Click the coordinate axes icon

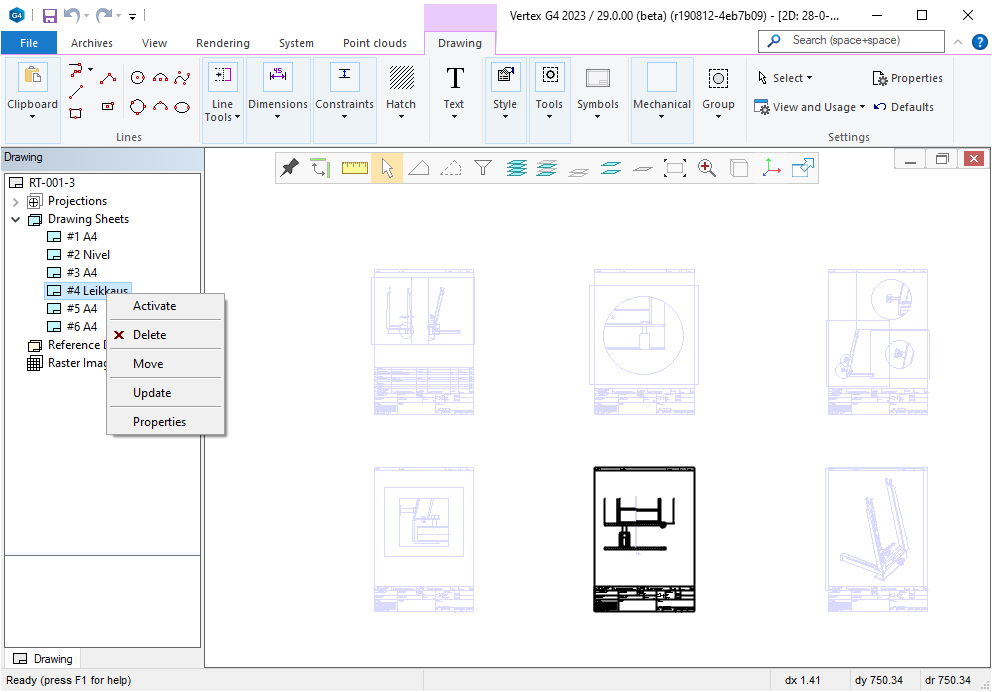pyautogui.click(x=771, y=169)
